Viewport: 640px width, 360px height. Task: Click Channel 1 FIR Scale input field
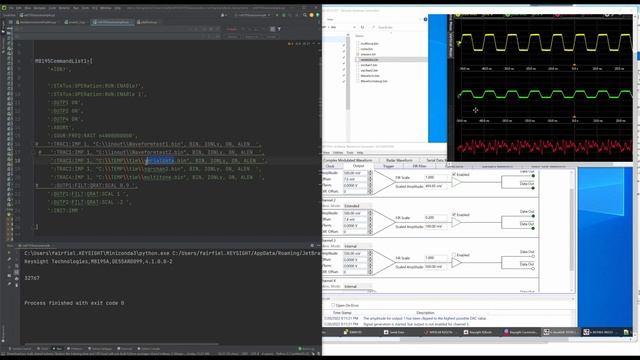pos(436,178)
